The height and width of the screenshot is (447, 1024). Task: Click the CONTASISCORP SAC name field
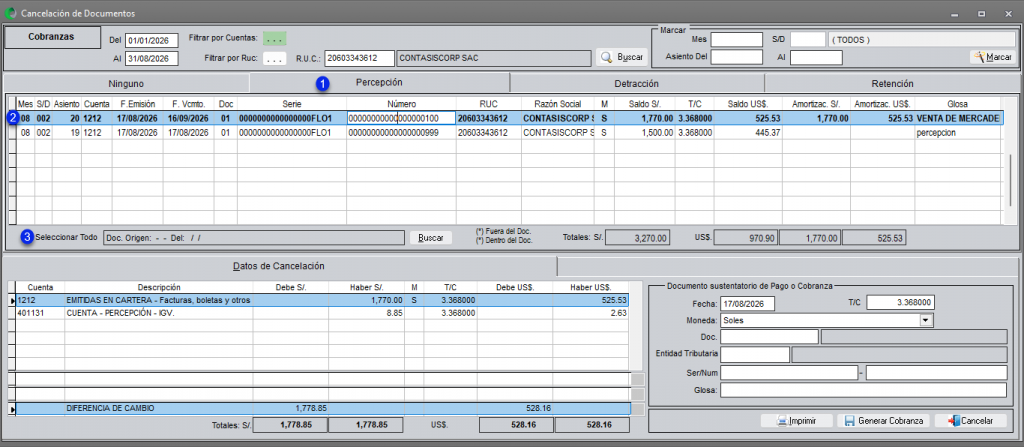click(494, 58)
